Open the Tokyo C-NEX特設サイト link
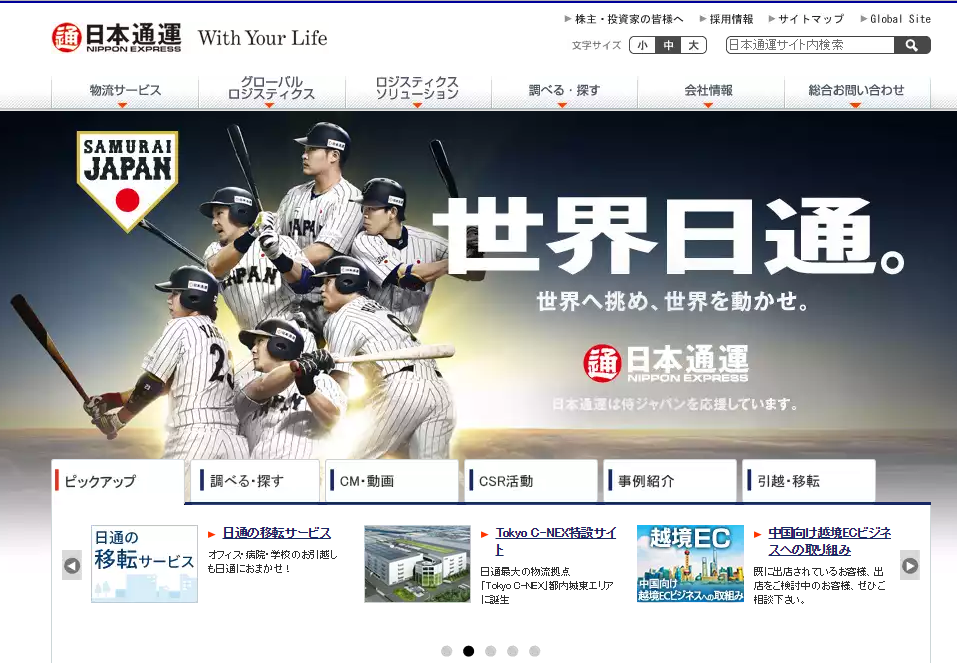 (x=555, y=541)
